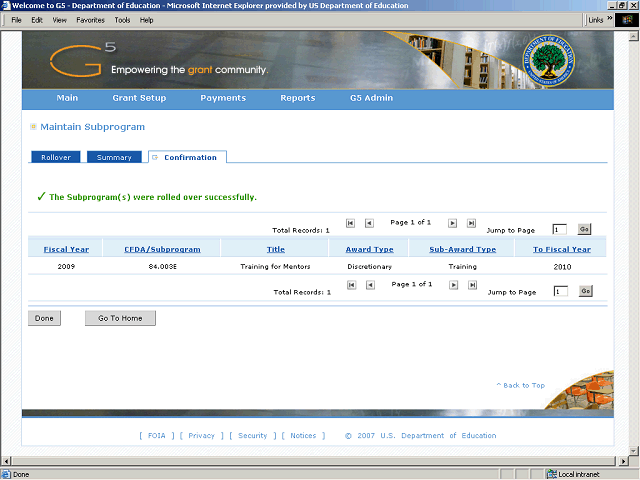This screenshot has width=640, height=480.
Task: Open the Help menu
Action: coord(147,20)
